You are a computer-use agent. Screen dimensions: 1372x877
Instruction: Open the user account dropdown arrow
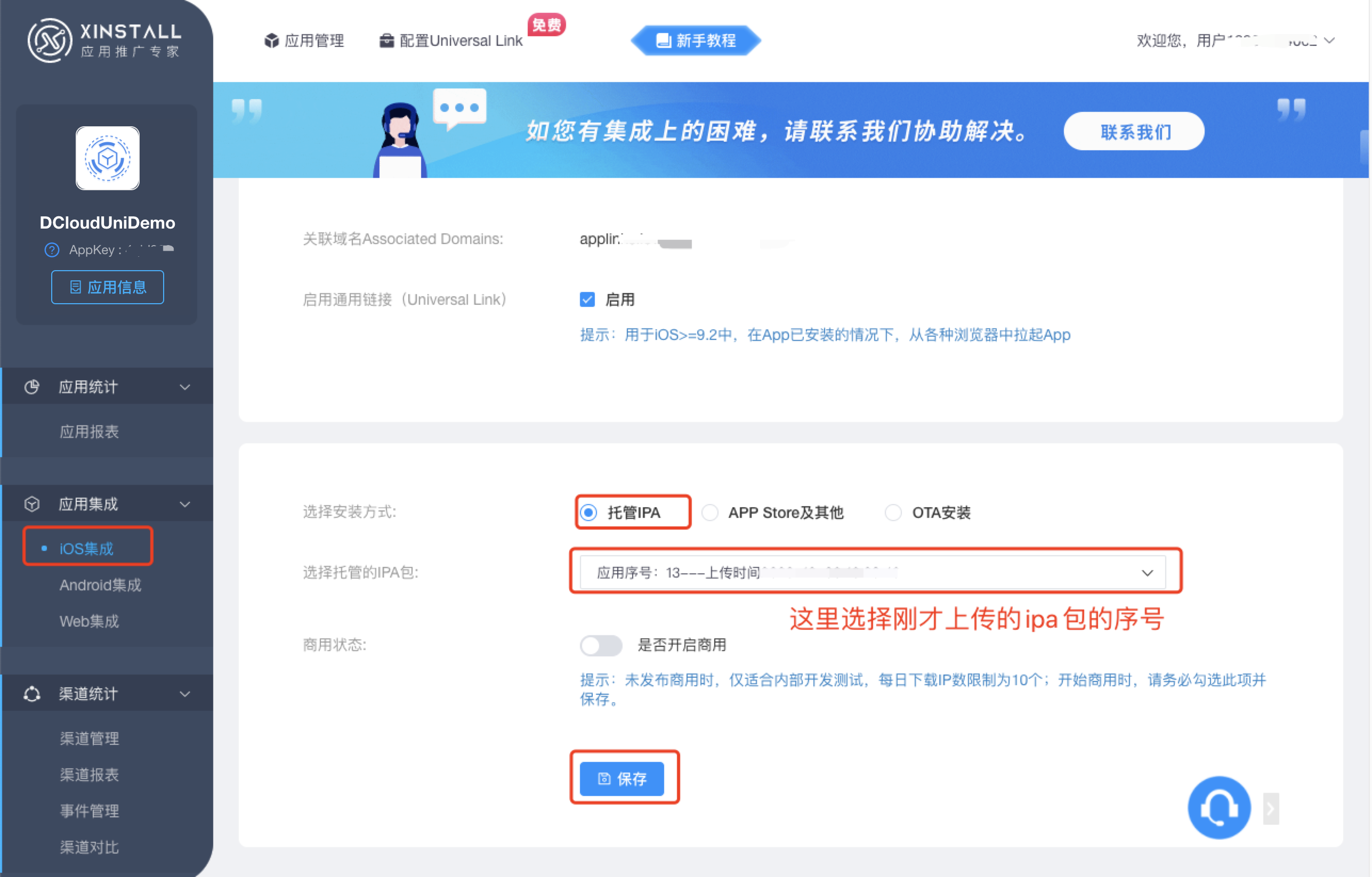point(1329,40)
